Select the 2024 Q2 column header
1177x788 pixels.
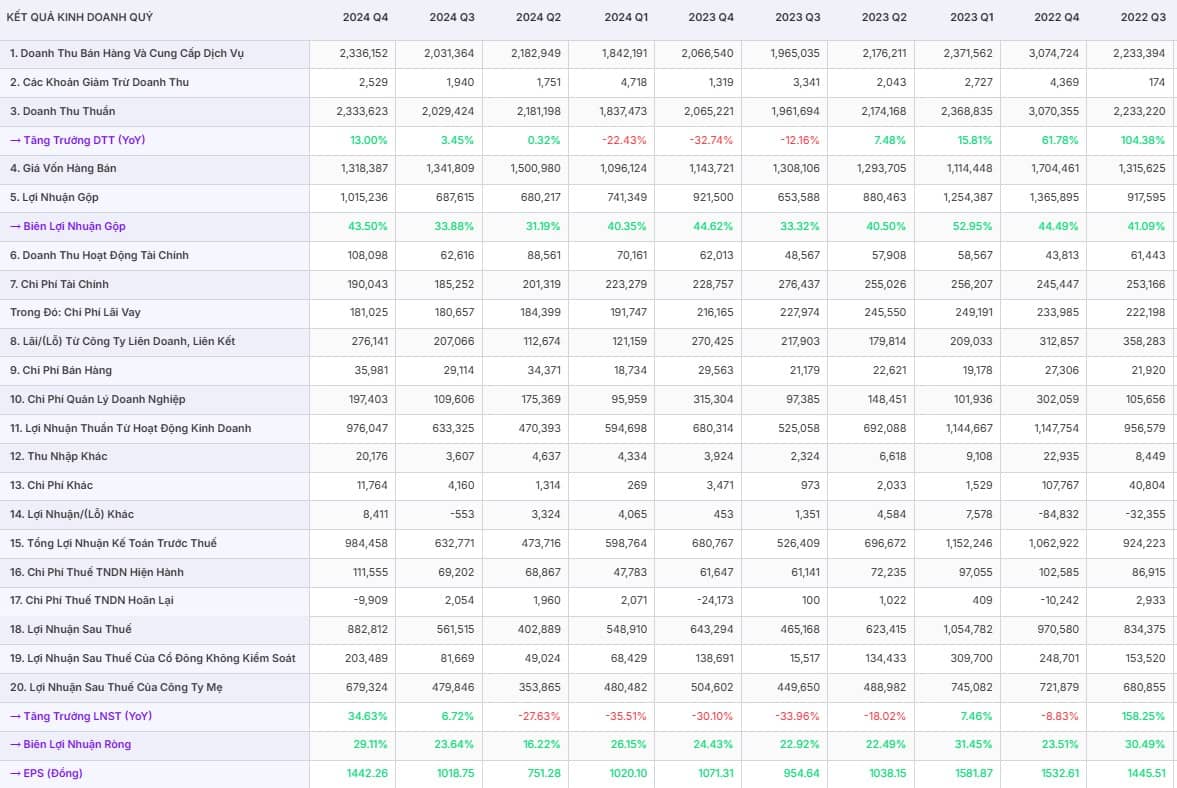[538, 17]
